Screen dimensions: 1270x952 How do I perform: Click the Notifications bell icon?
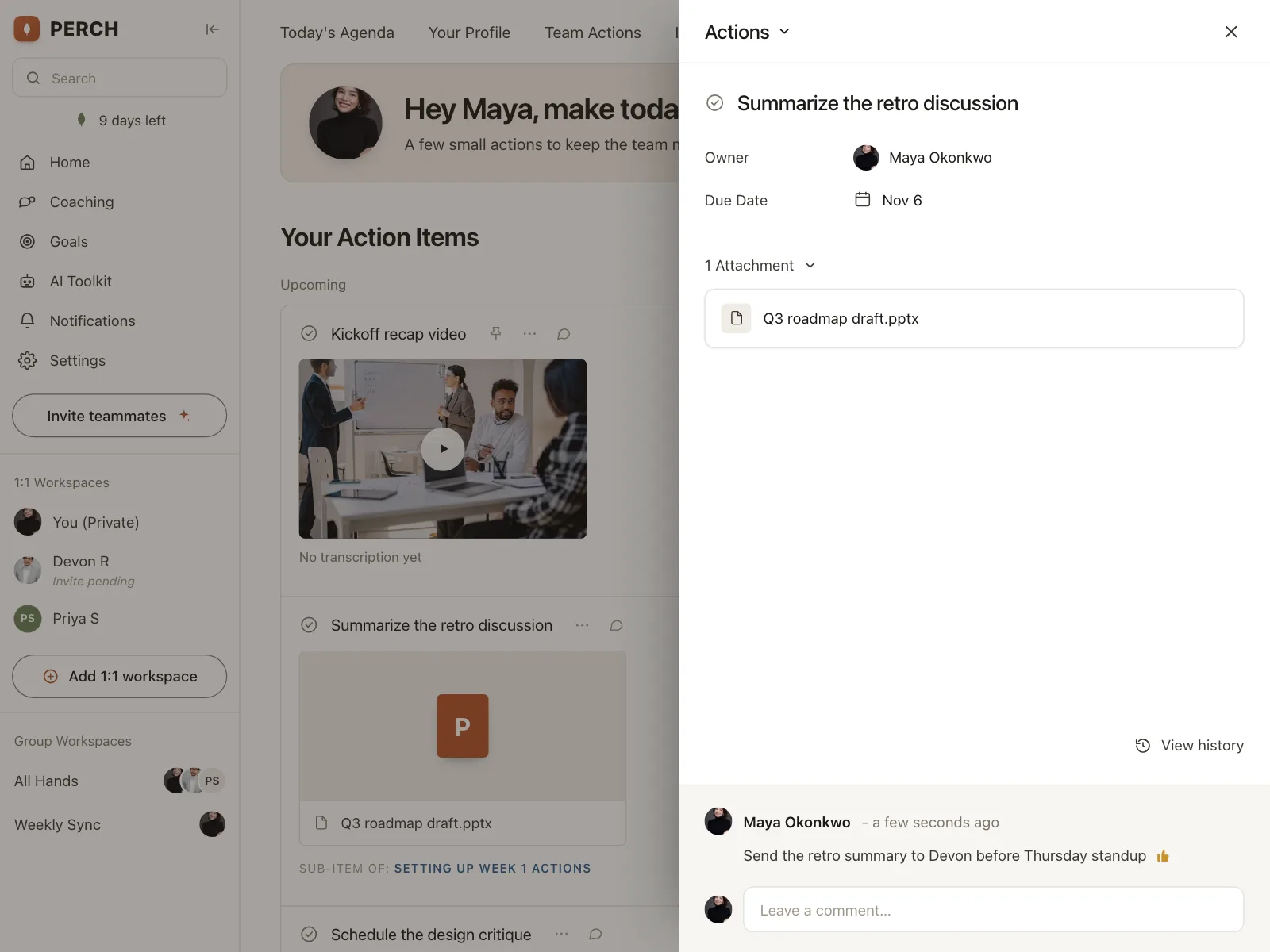point(27,321)
